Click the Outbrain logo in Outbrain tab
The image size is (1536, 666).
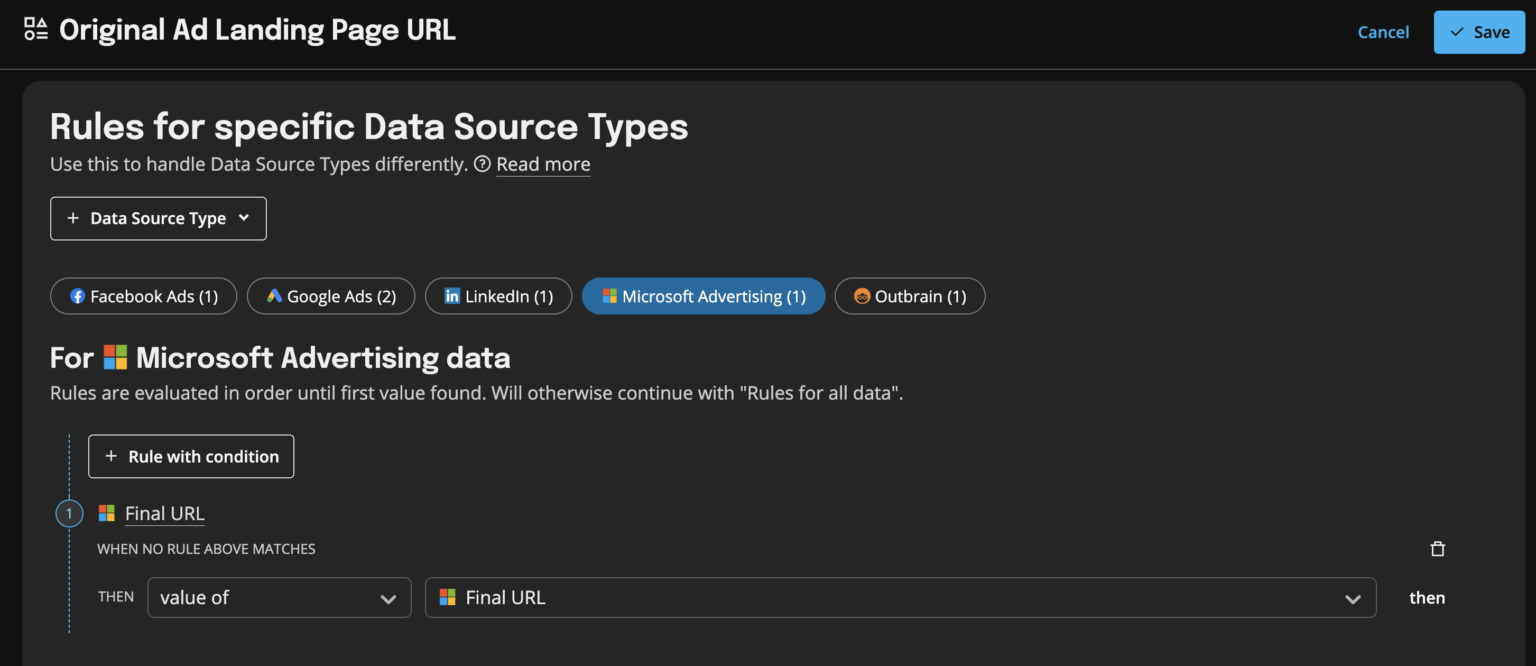point(861,297)
